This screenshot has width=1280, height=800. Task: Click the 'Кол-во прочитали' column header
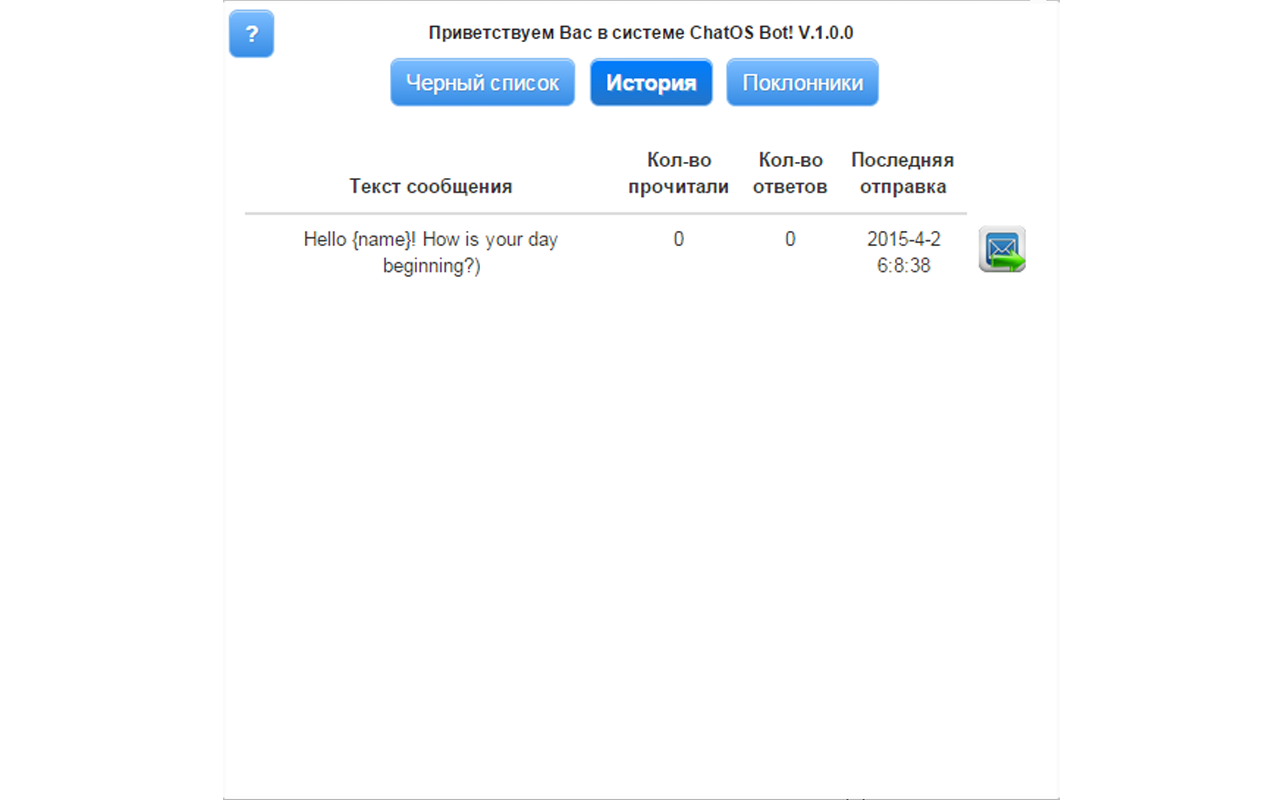679,172
